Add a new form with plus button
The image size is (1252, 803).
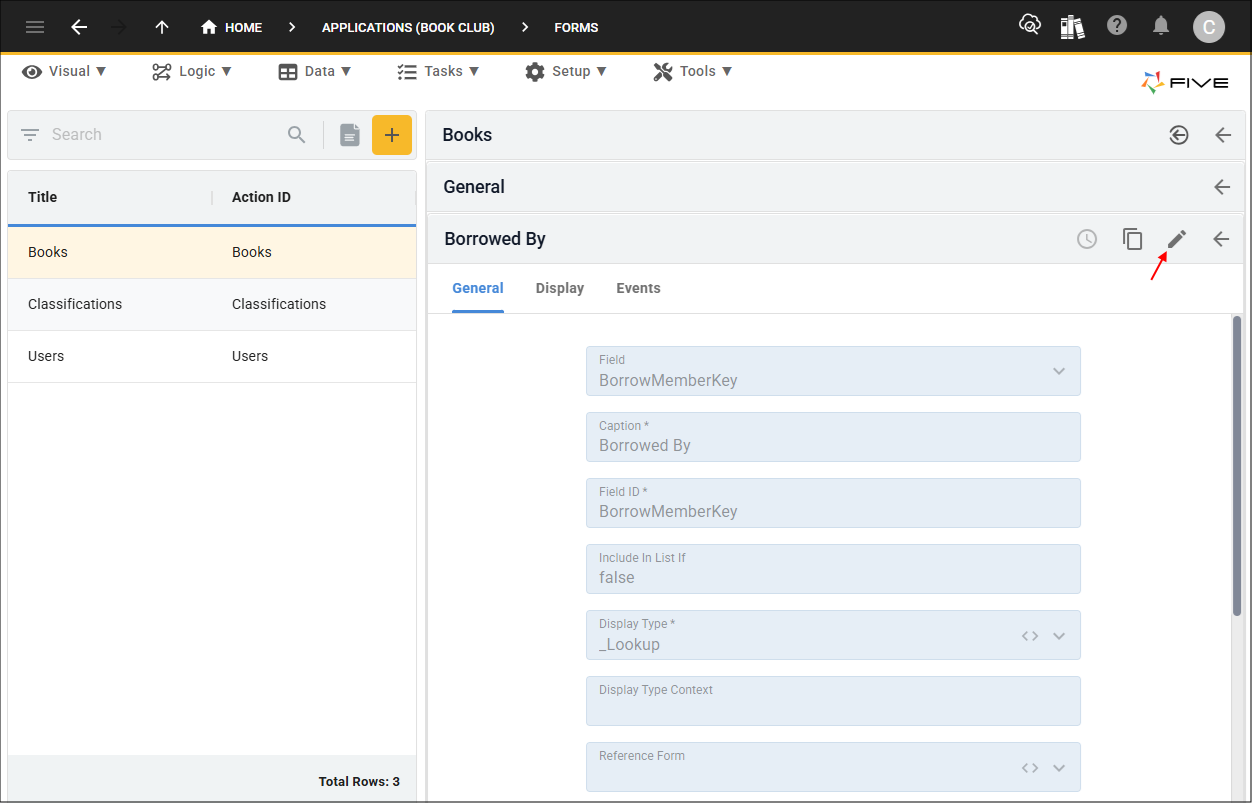(x=392, y=135)
